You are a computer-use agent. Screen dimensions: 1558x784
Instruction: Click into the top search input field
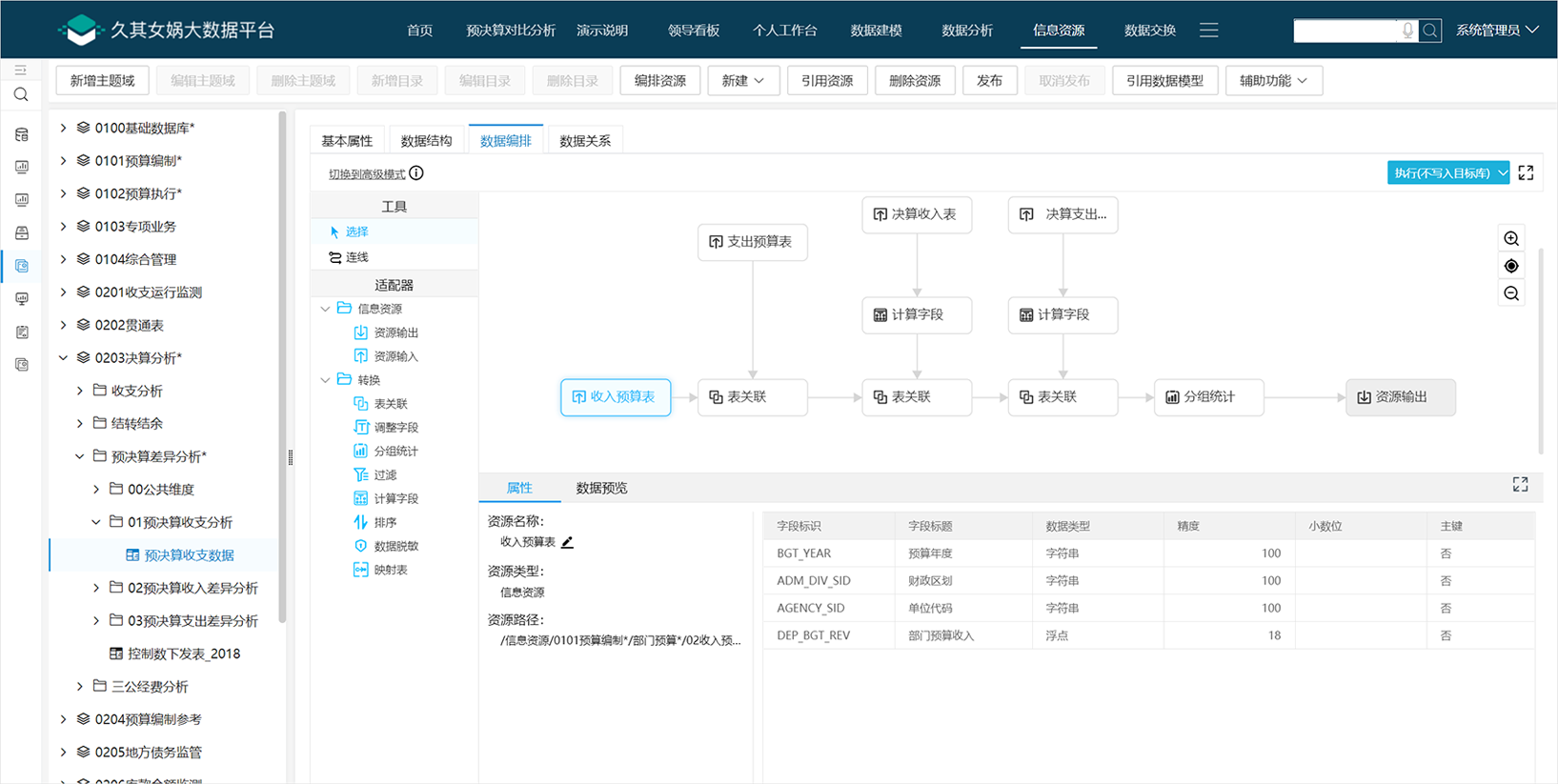click(1345, 30)
